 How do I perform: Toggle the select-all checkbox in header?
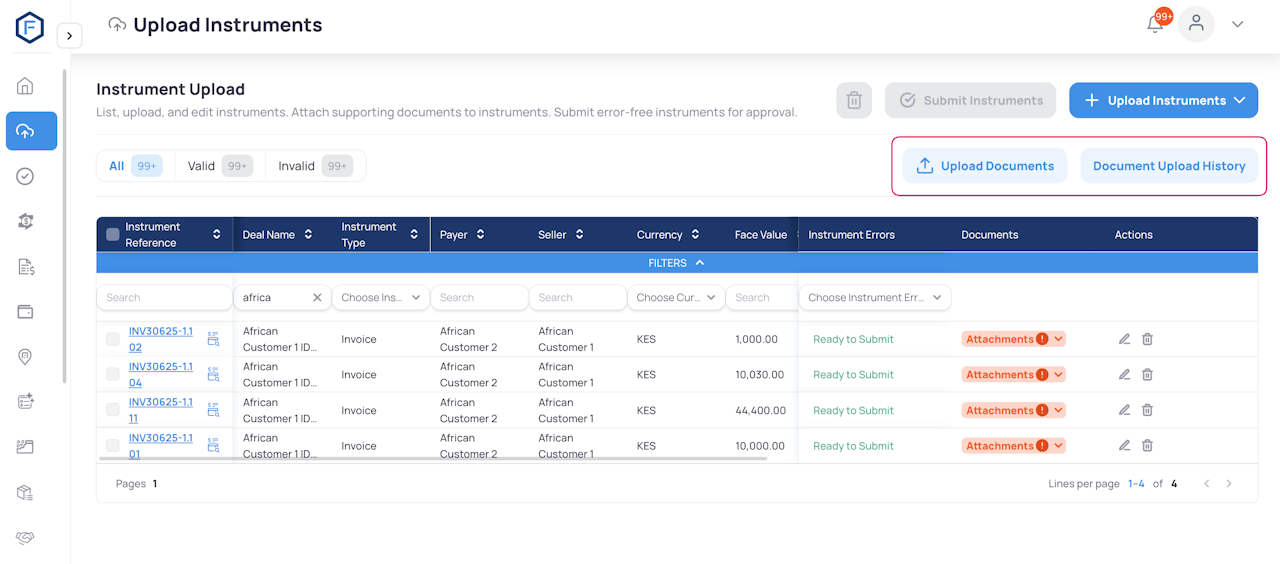(113, 235)
